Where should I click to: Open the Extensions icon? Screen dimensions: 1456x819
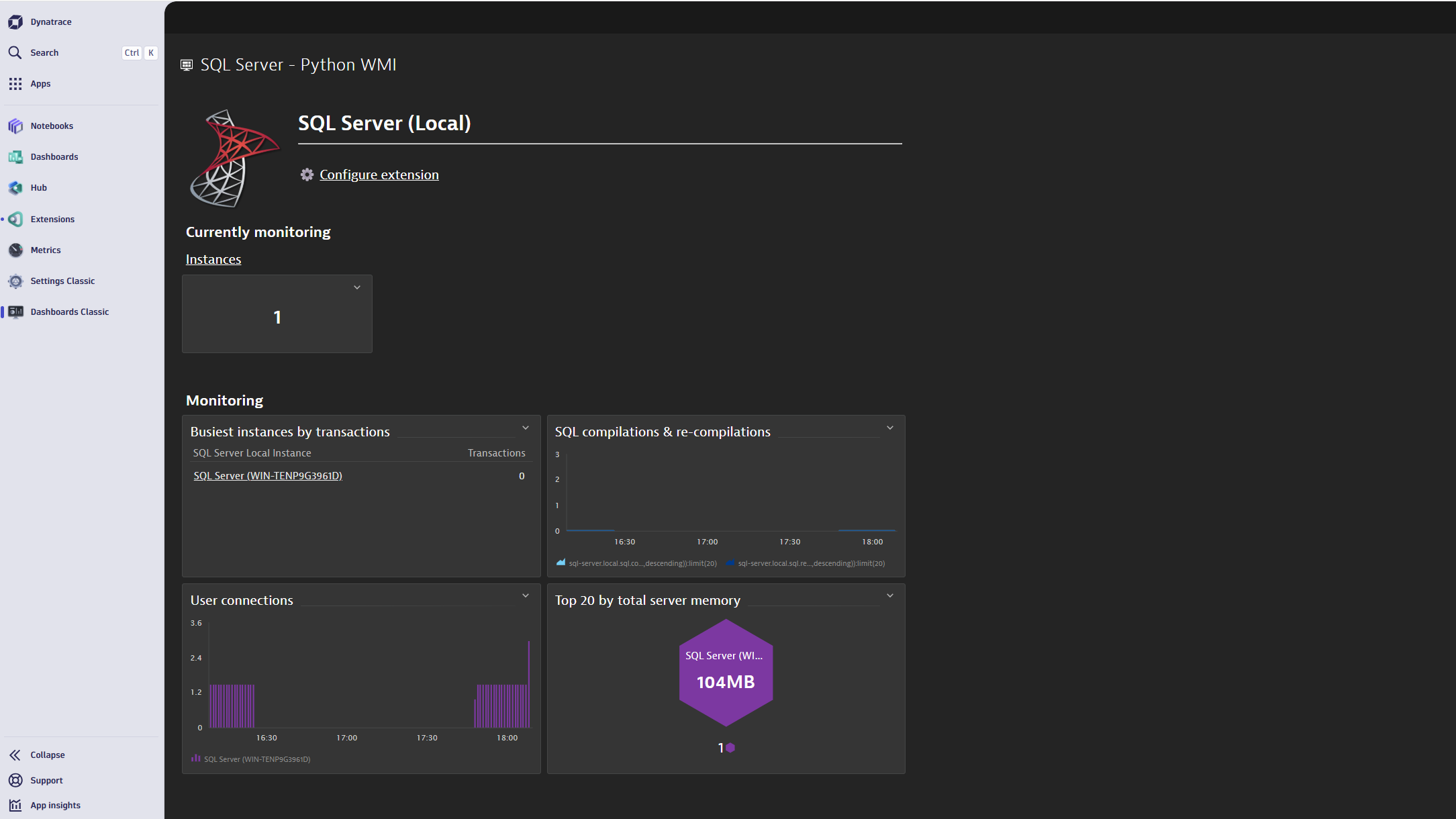[x=15, y=220]
